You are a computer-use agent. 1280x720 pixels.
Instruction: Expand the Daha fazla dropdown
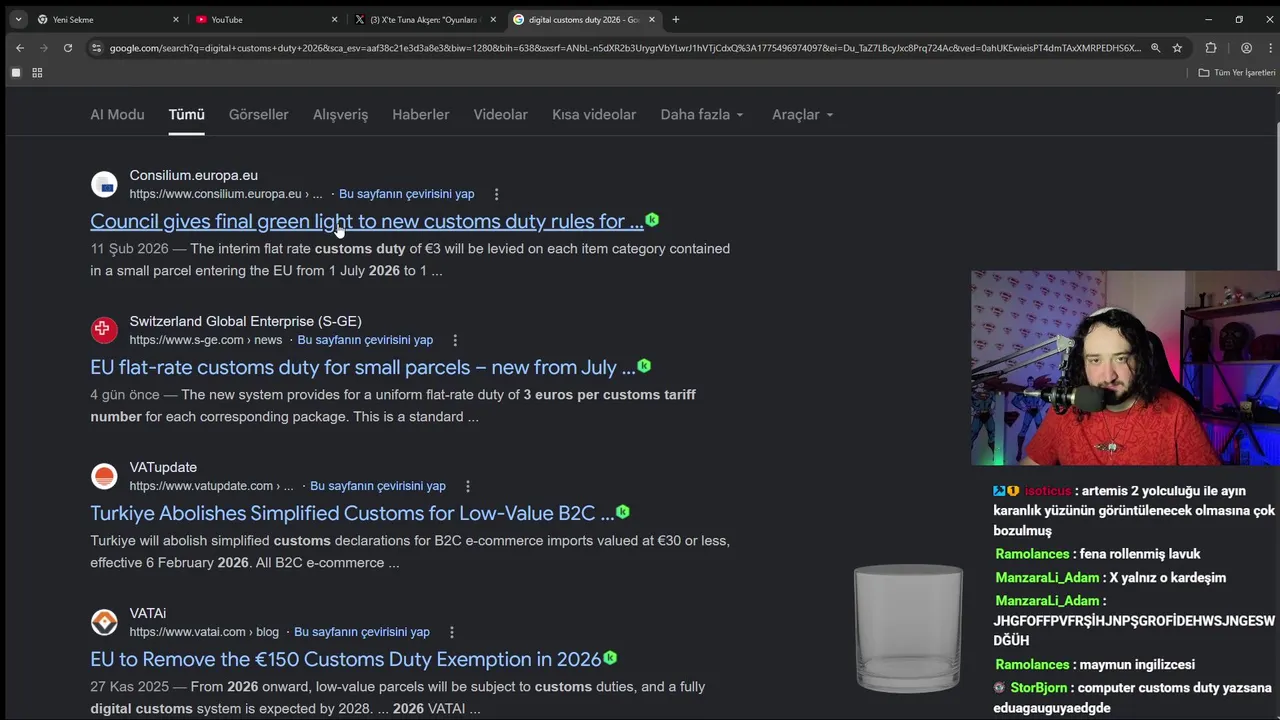[702, 115]
